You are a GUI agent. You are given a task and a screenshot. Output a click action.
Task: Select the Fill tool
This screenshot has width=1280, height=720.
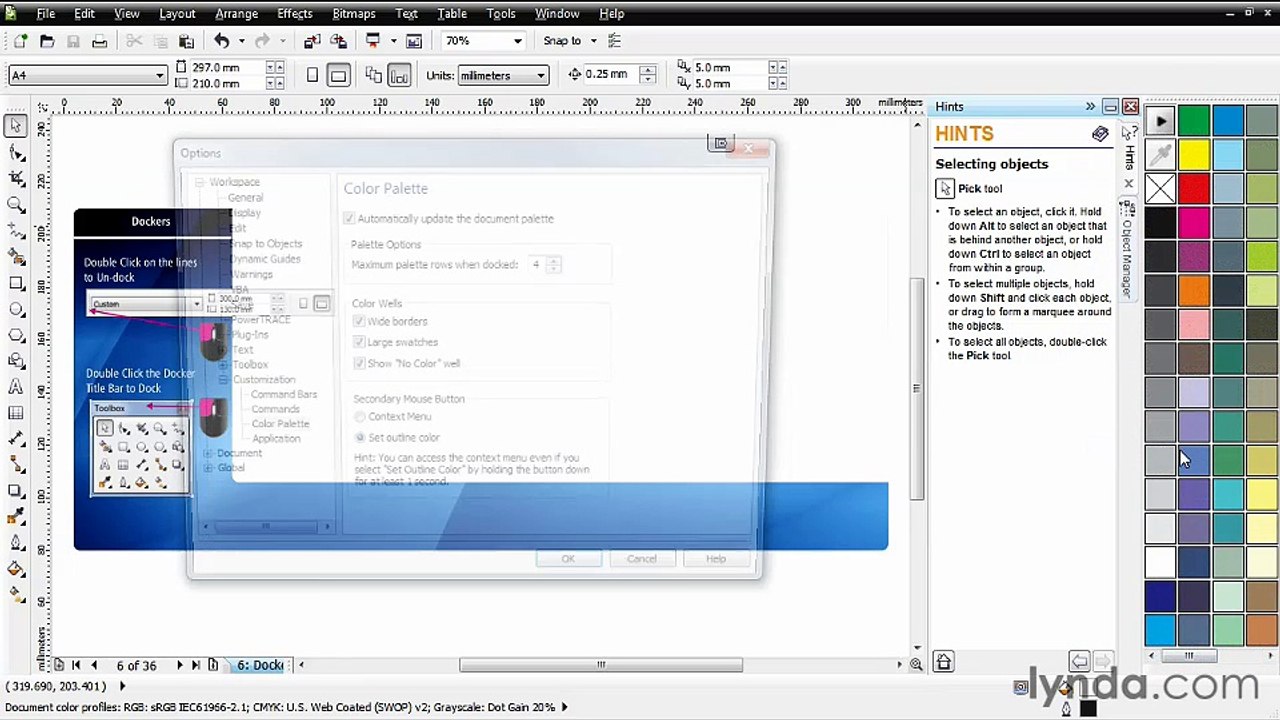coord(16,569)
